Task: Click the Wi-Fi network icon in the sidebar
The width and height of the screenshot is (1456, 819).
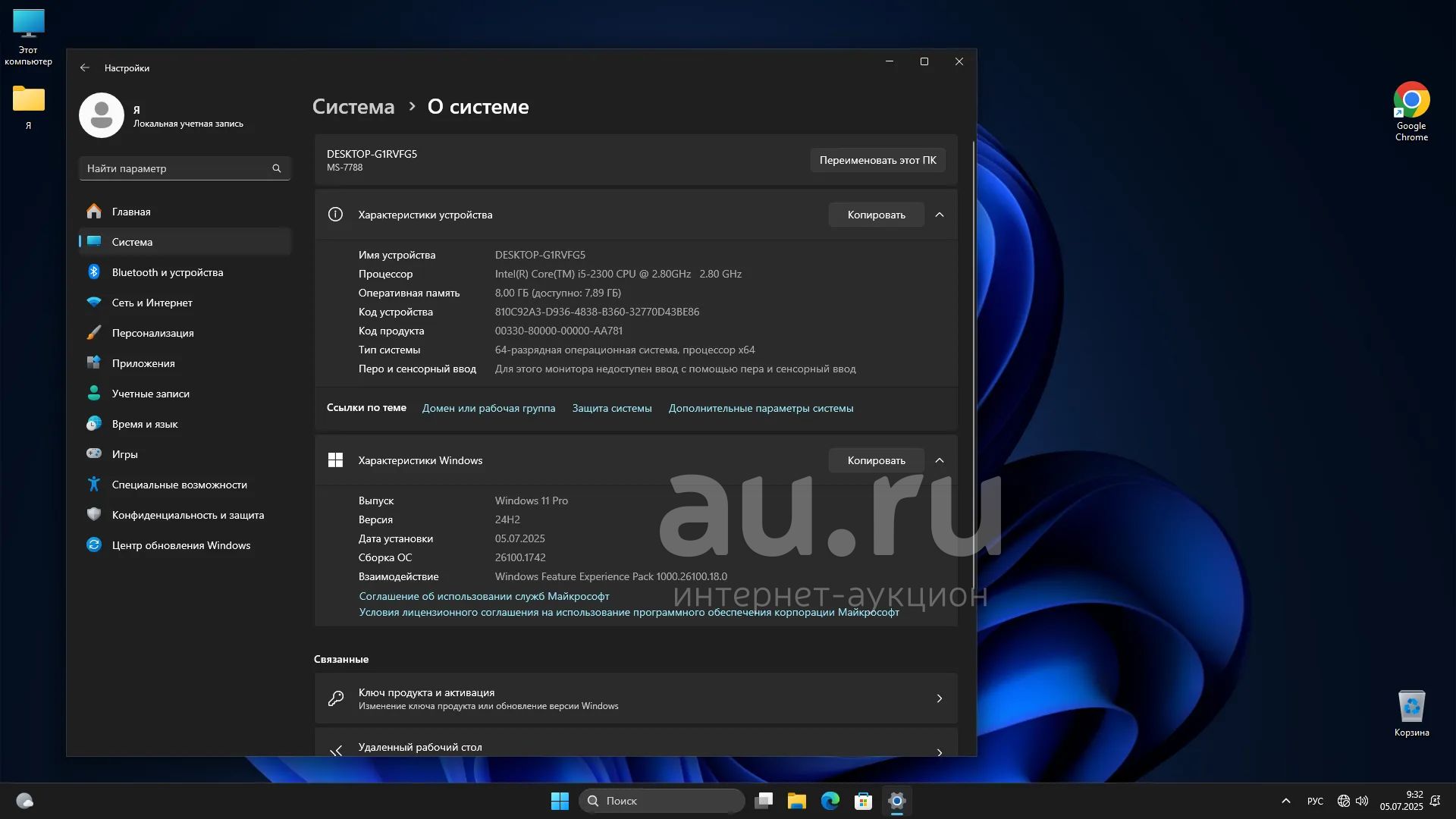Action: (x=94, y=303)
